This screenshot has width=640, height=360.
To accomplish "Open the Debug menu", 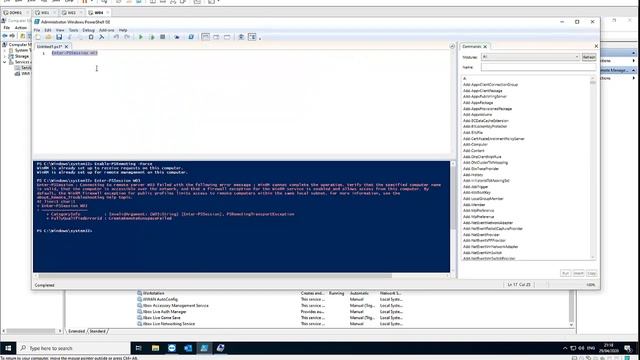I will 88,30.
